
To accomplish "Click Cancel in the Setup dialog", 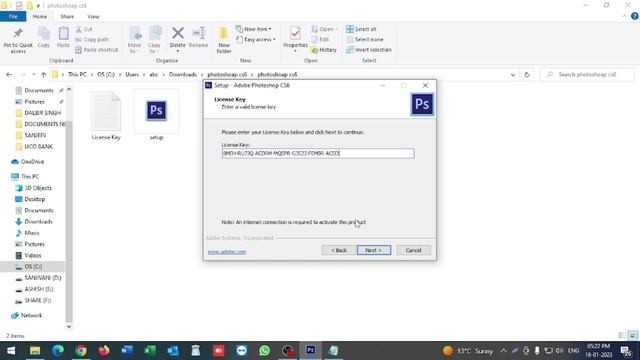I will 413,250.
